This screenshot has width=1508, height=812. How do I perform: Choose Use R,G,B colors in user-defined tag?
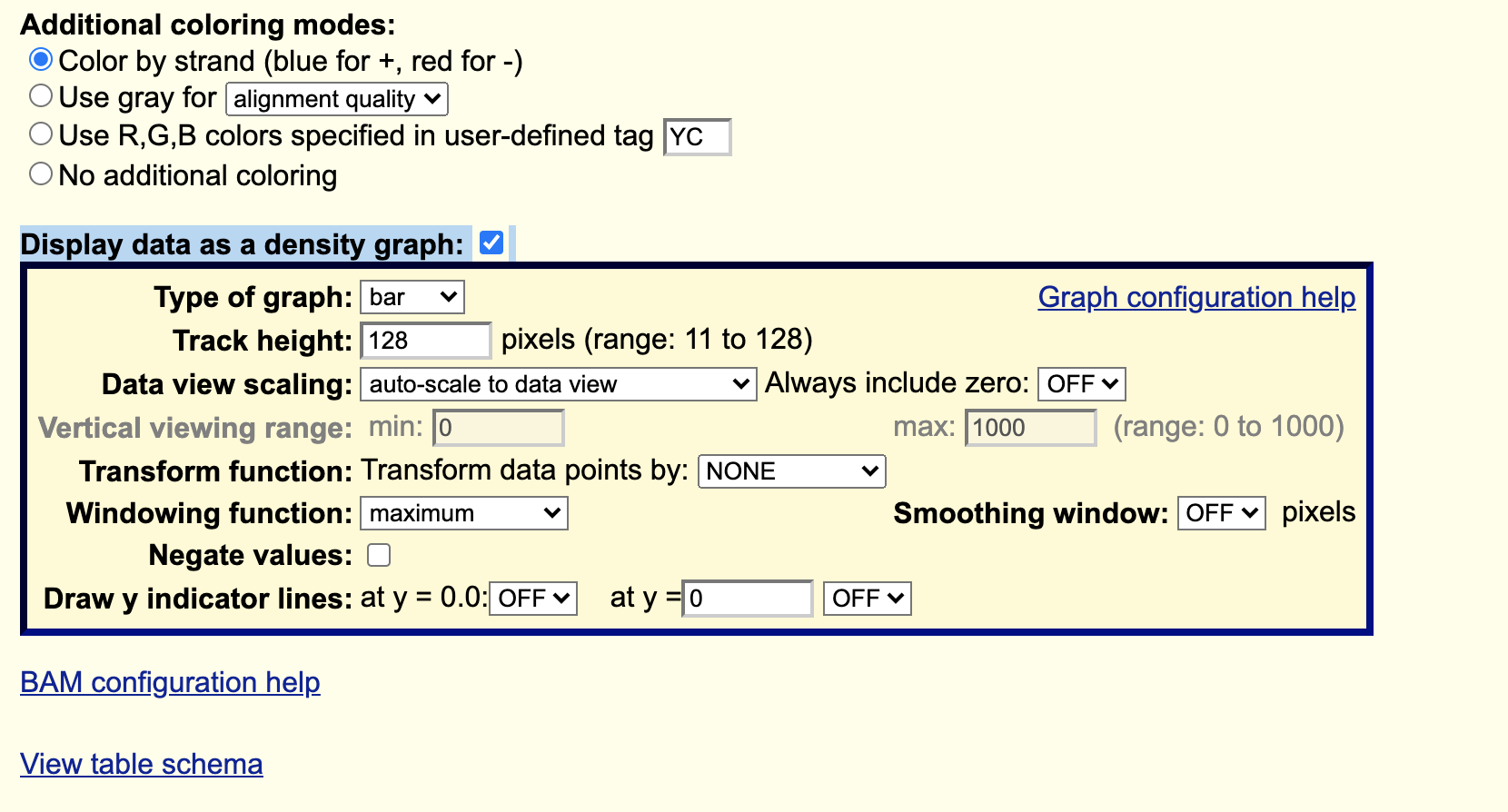(41, 134)
